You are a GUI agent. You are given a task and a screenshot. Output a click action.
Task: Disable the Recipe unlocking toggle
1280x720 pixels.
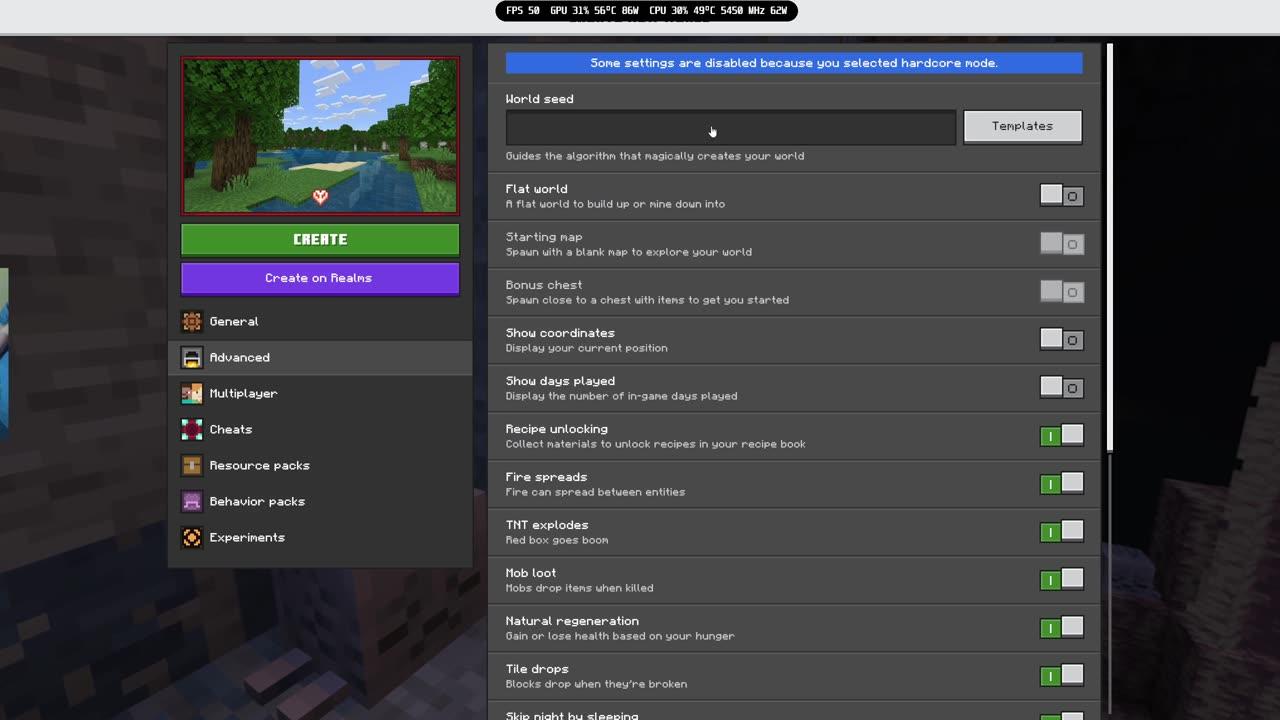click(x=1061, y=436)
